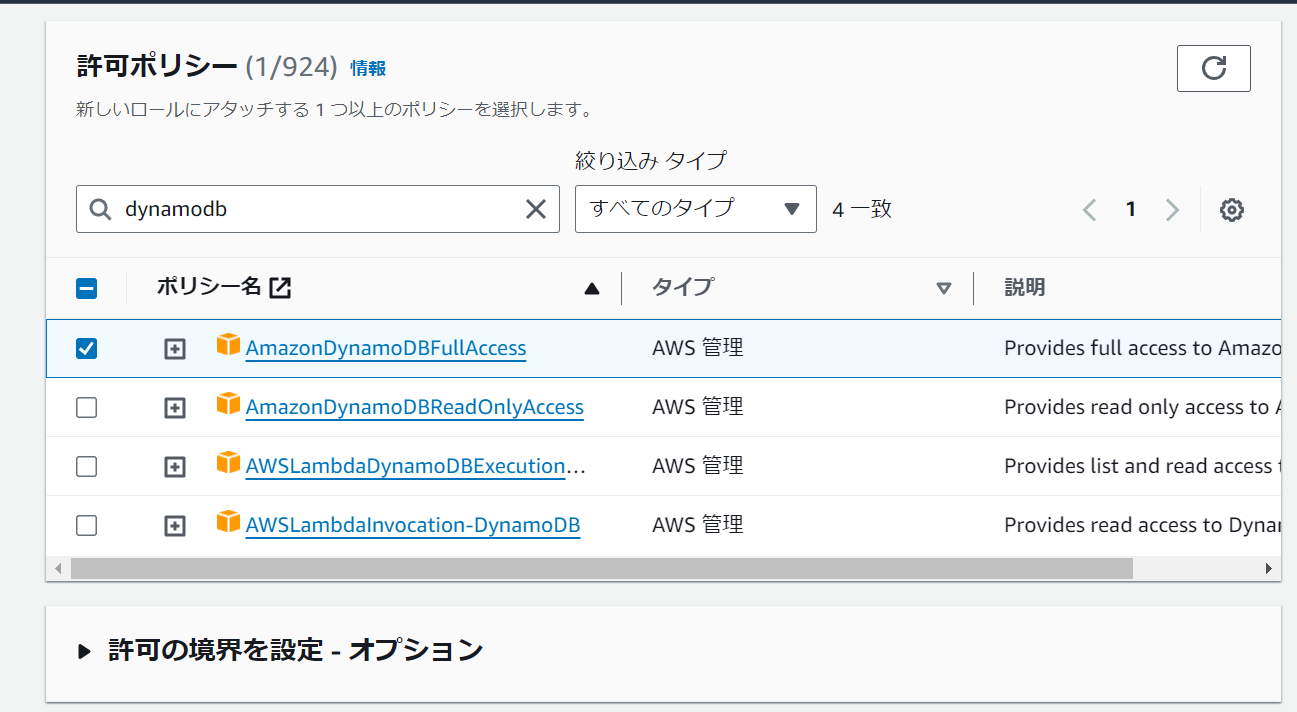The image size is (1297, 712).
Task: Click AWS 管理 in AWSLambdaInvocation-DynamoDB row
Action: coord(698,525)
